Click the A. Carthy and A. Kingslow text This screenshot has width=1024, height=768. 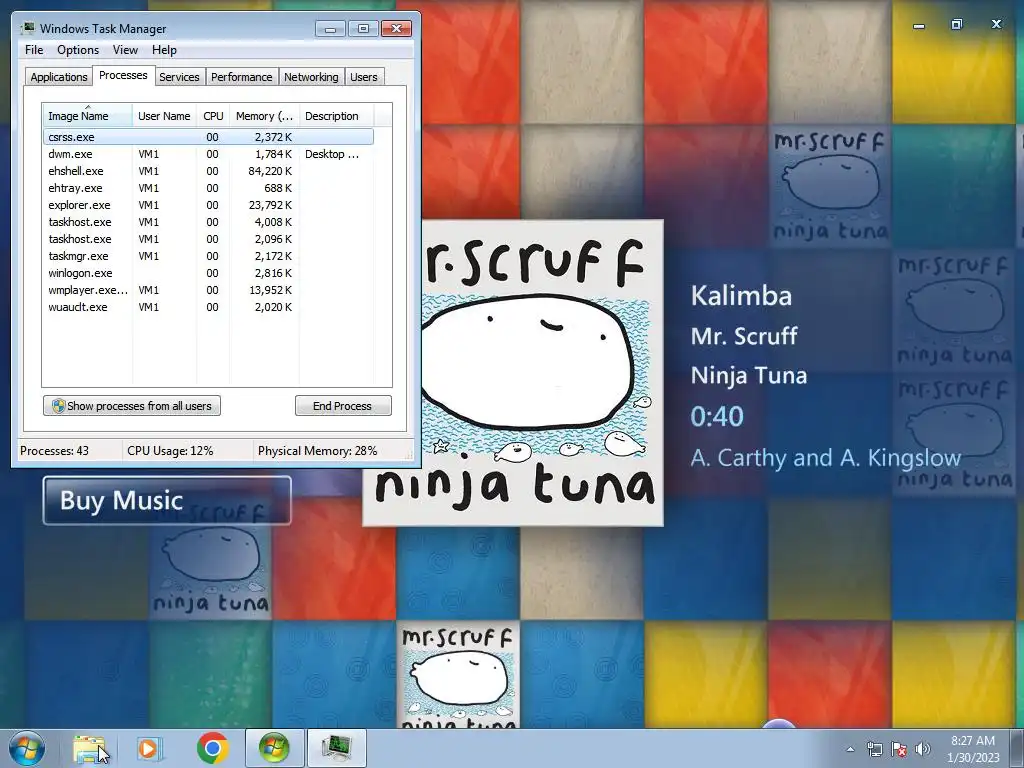point(825,458)
